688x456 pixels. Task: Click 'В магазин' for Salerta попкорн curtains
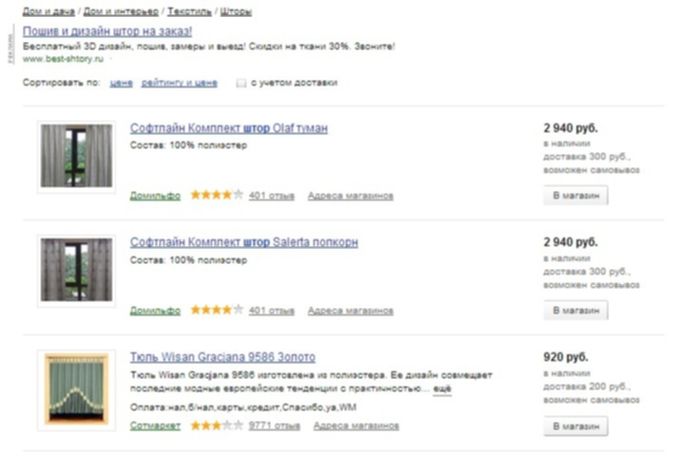[x=576, y=310]
